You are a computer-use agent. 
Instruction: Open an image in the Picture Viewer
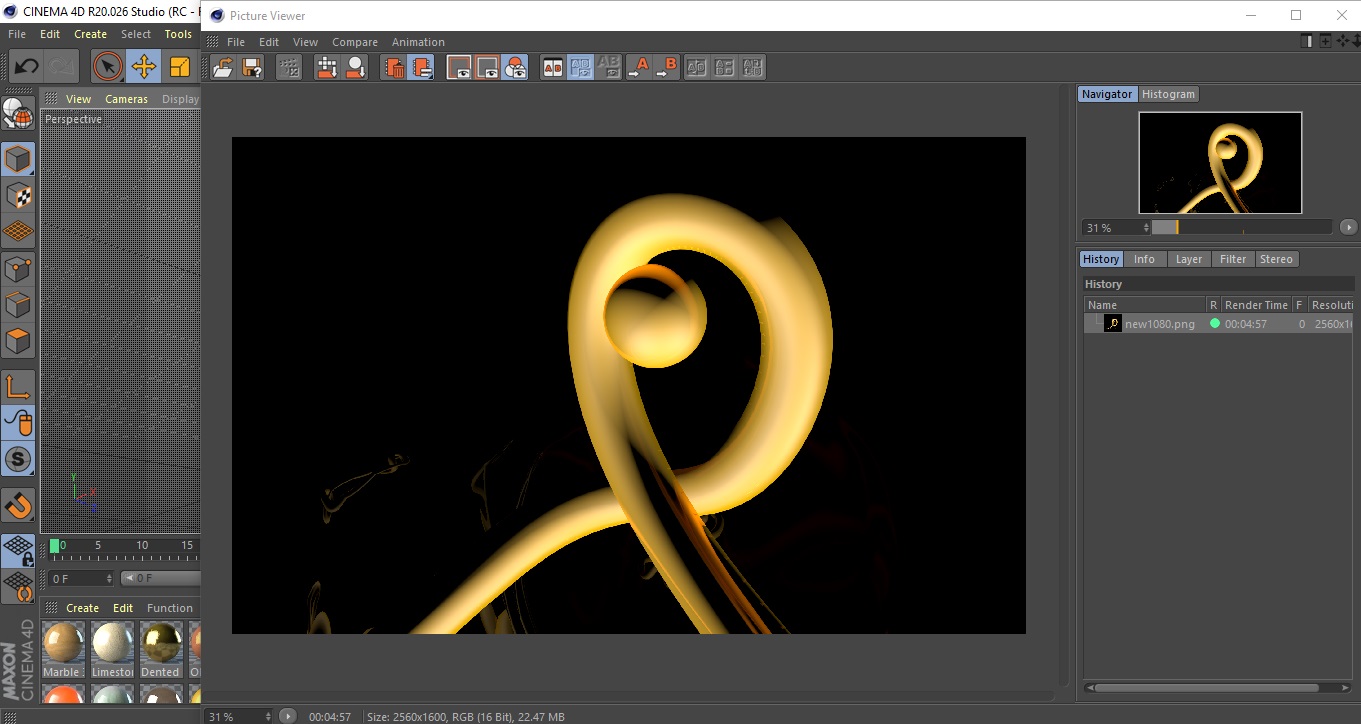tap(224, 68)
